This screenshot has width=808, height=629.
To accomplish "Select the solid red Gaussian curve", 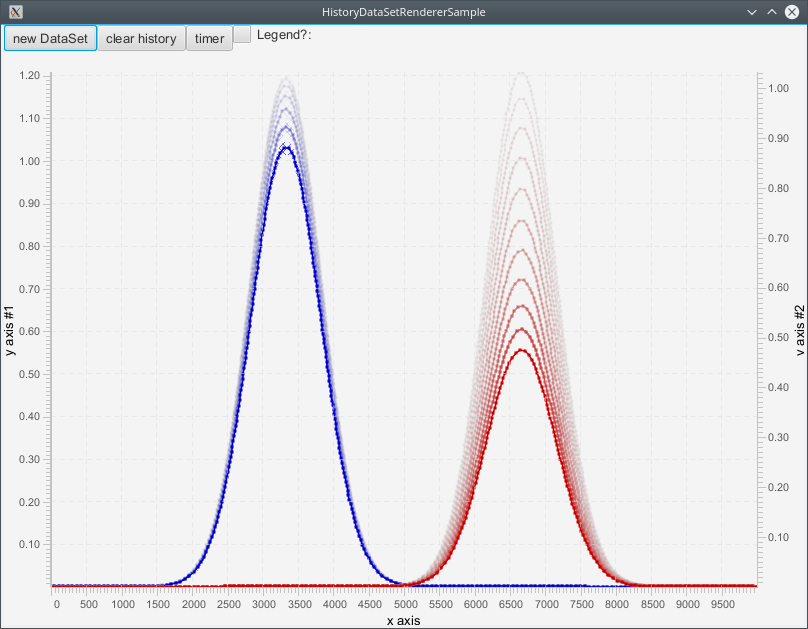I will click(x=520, y=352).
